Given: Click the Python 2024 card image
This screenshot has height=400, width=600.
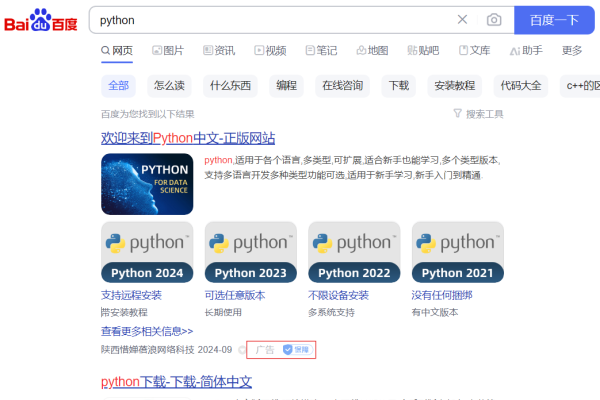Looking at the screenshot, I should point(147,252).
